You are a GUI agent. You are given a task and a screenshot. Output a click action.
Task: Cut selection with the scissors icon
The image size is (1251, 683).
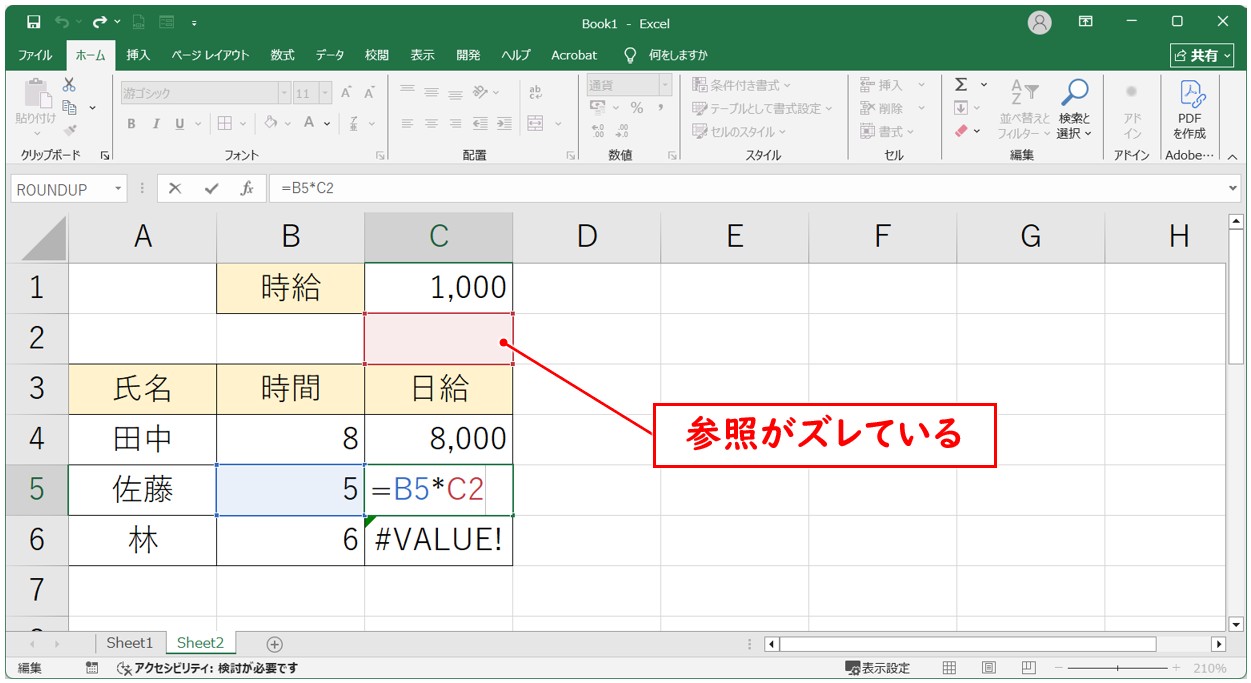[70, 85]
